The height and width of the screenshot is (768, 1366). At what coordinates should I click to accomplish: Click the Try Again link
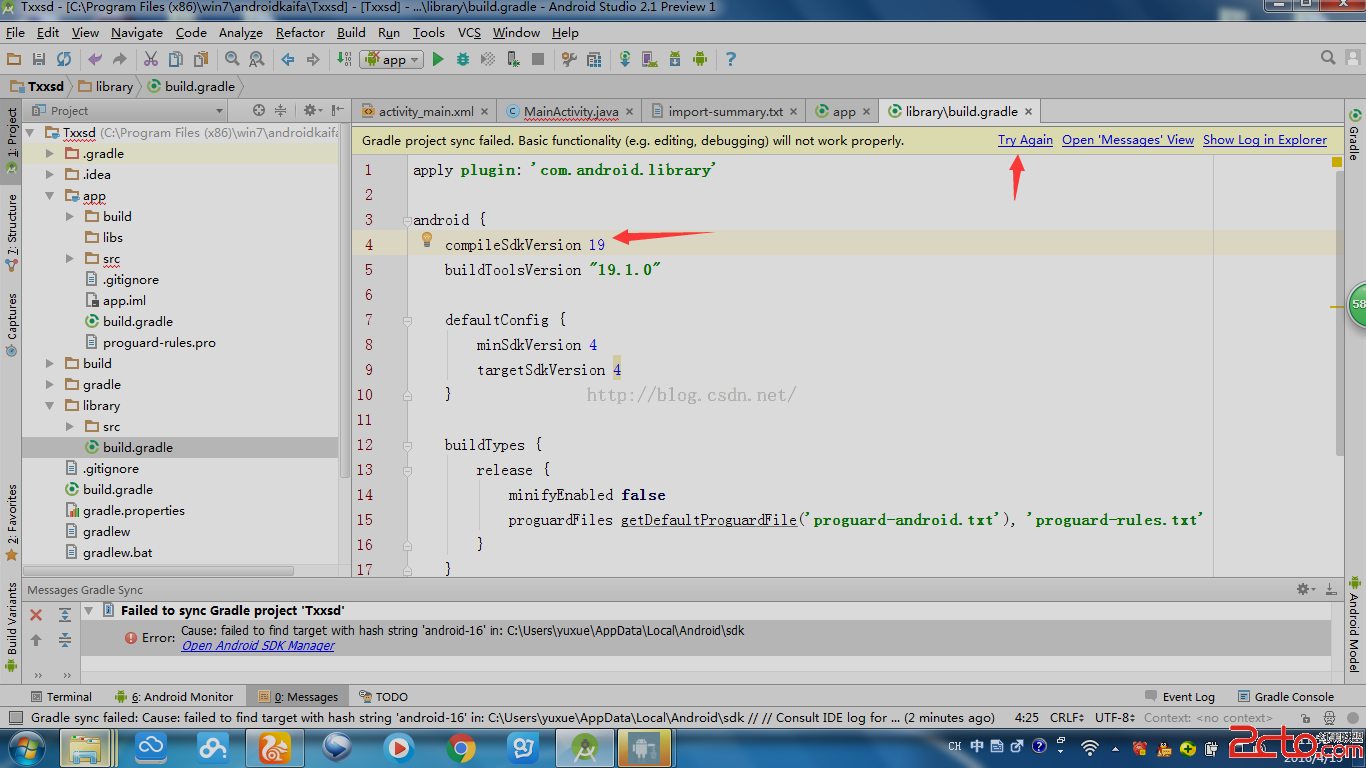pos(1025,140)
